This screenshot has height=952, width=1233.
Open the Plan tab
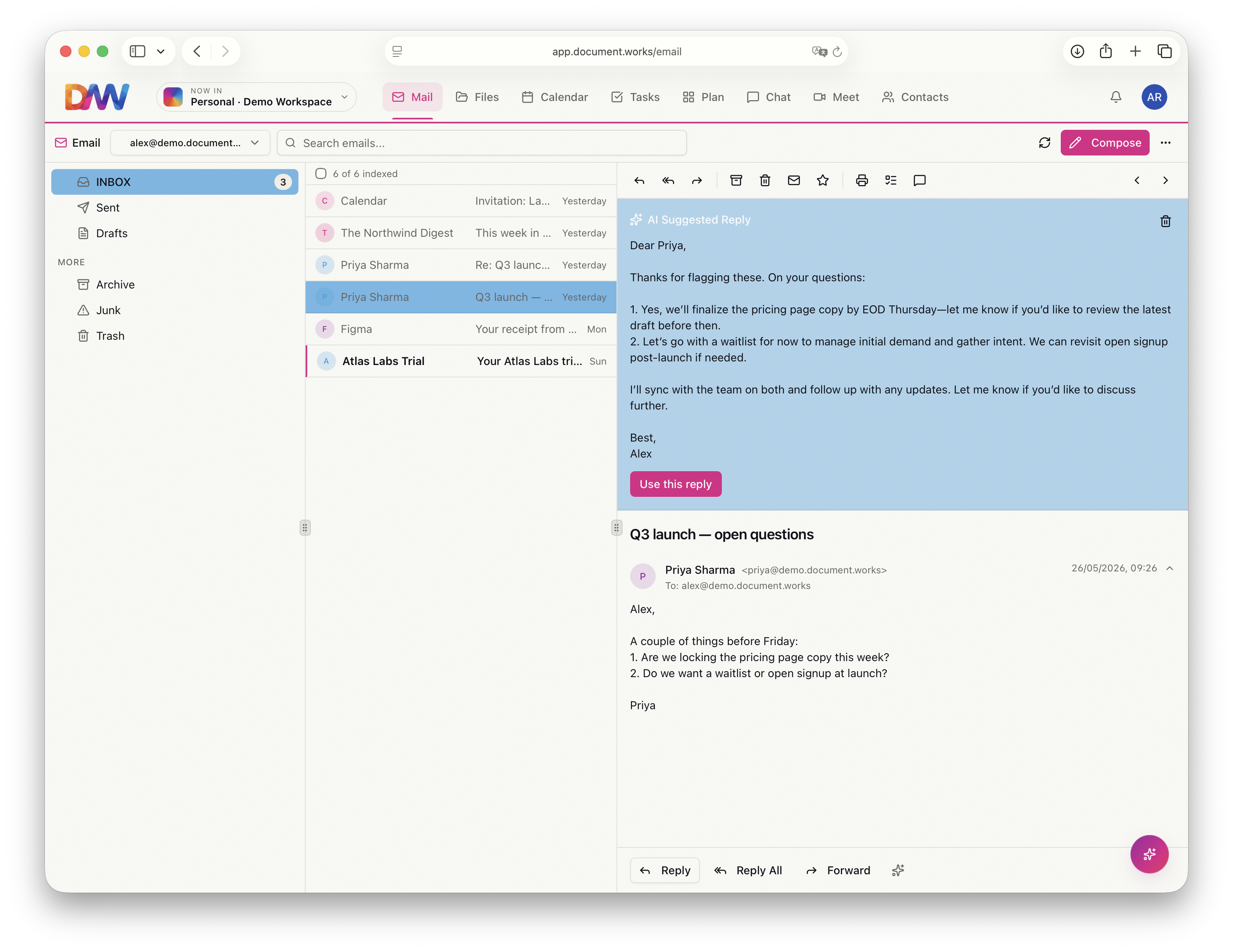point(703,97)
